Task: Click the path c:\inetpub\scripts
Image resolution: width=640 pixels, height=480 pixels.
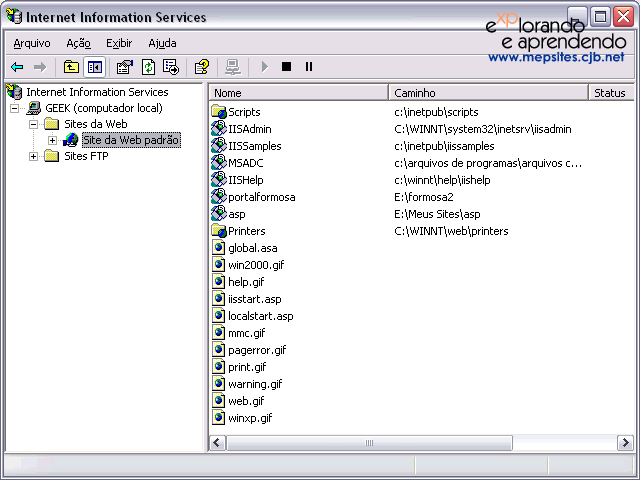Action: (436, 112)
